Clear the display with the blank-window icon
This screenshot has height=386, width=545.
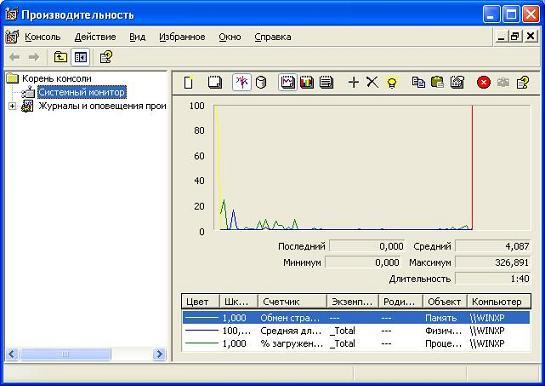point(214,83)
